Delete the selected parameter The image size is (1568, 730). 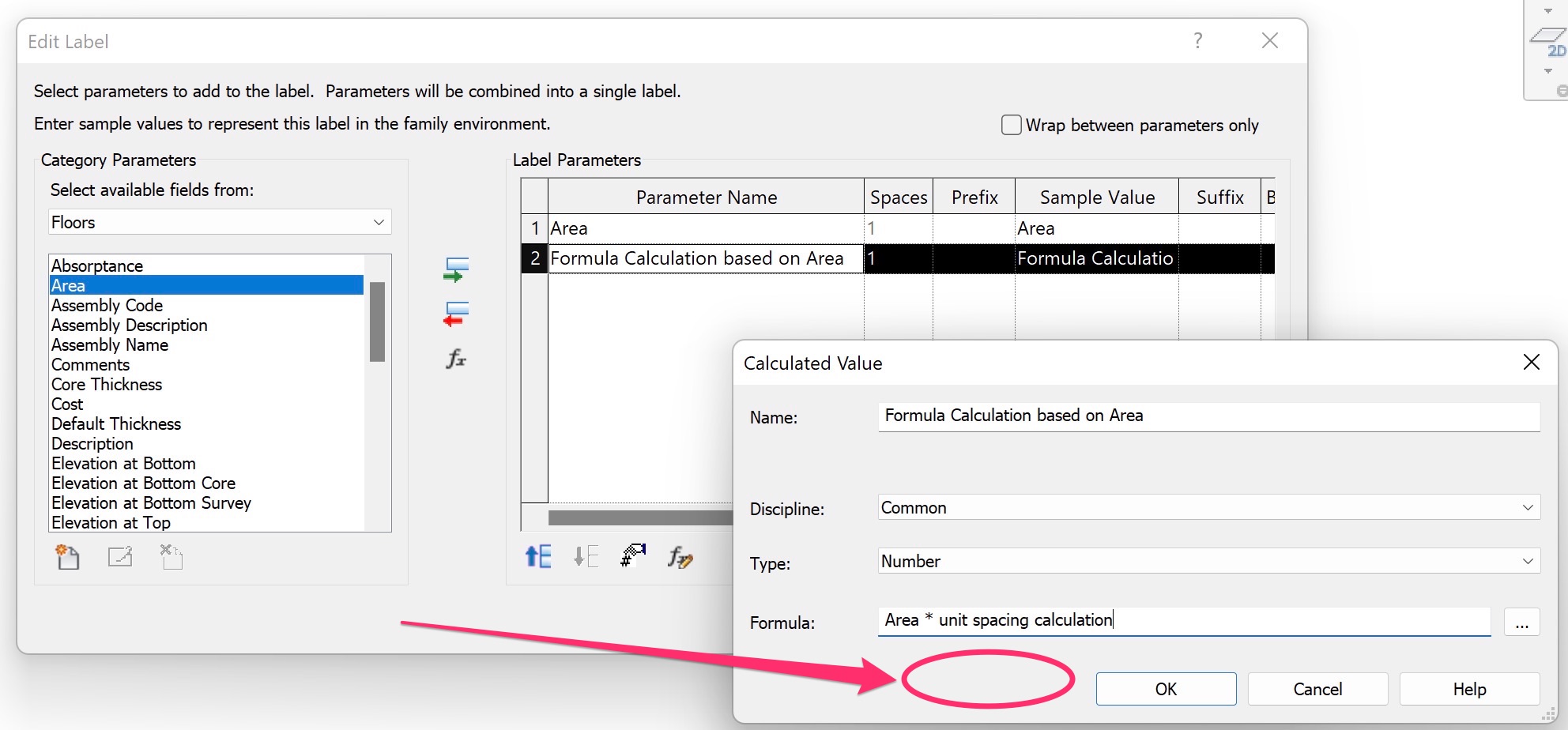(x=171, y=557)
